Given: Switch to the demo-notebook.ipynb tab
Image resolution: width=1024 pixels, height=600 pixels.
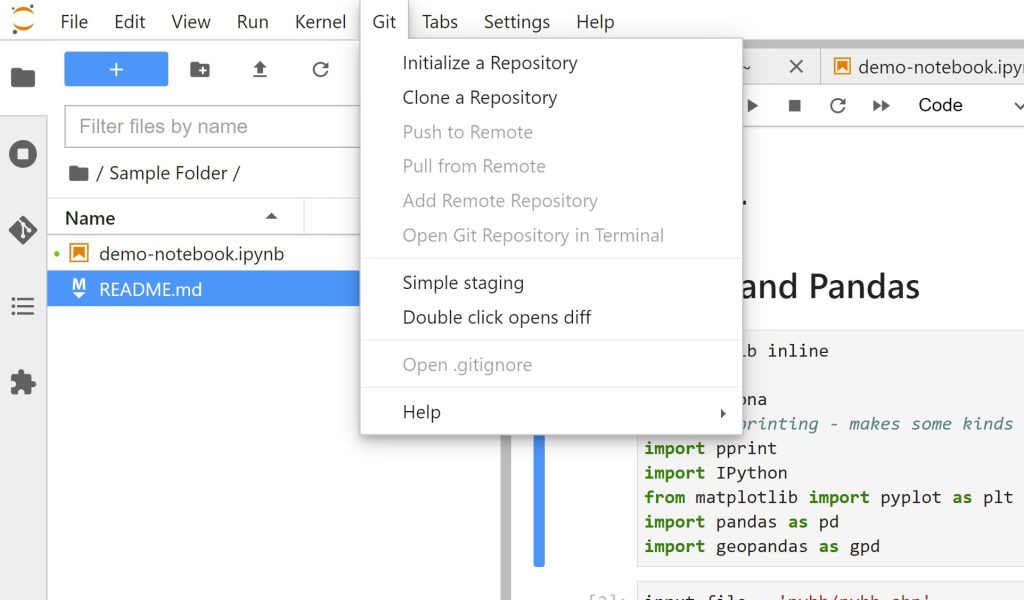Looking at the screenshot, I should (930, 66).
